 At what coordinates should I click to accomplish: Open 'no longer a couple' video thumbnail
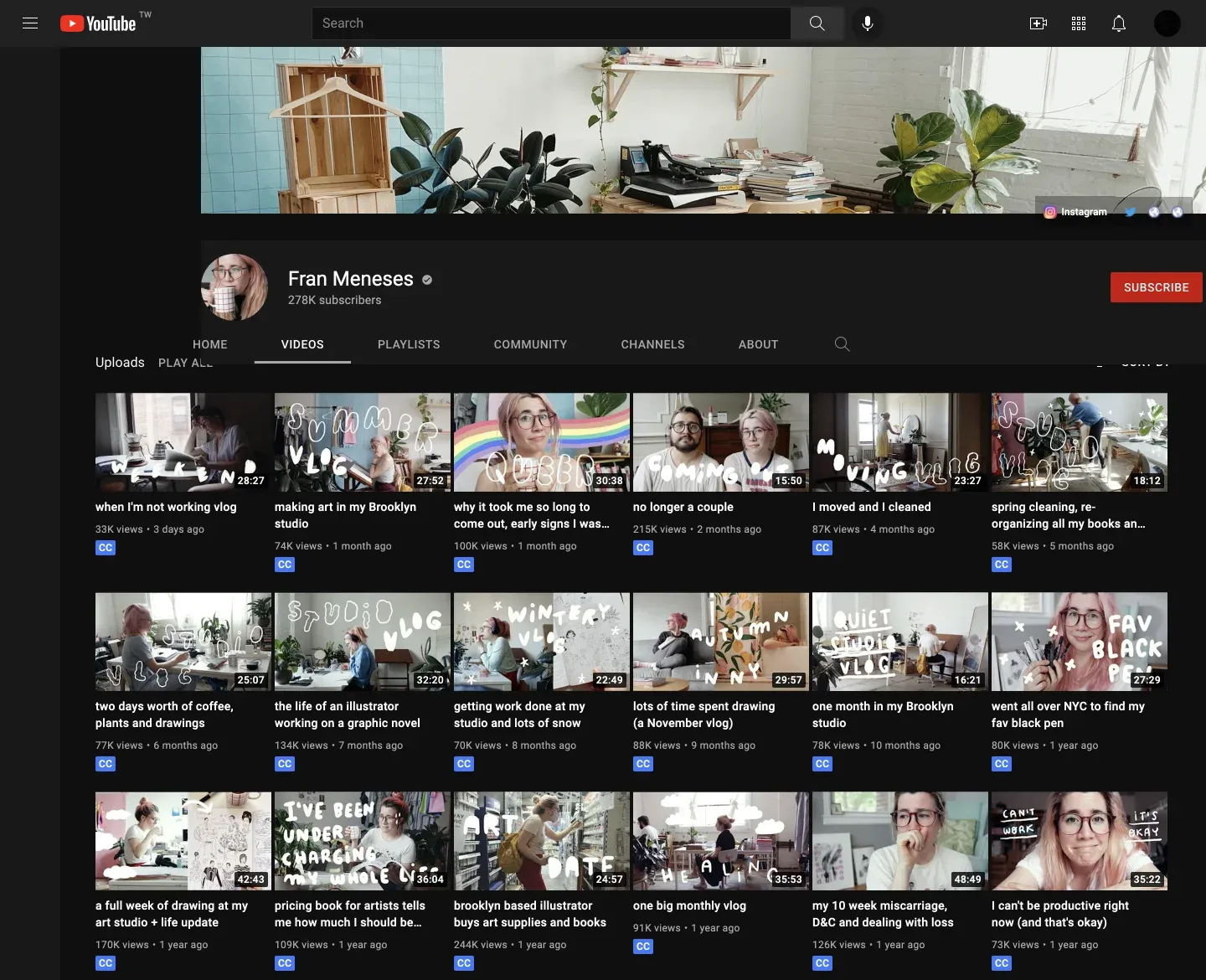coord(721,442)
